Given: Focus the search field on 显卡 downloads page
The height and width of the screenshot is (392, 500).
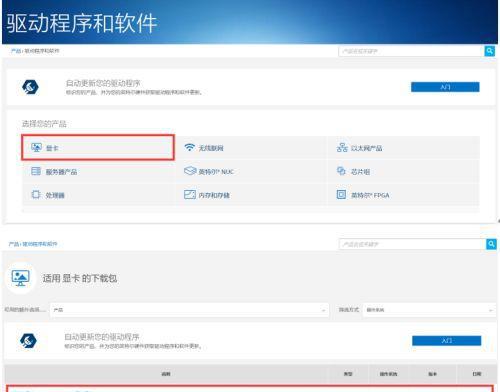Looking at the screenshot, I should coord(412,244).
